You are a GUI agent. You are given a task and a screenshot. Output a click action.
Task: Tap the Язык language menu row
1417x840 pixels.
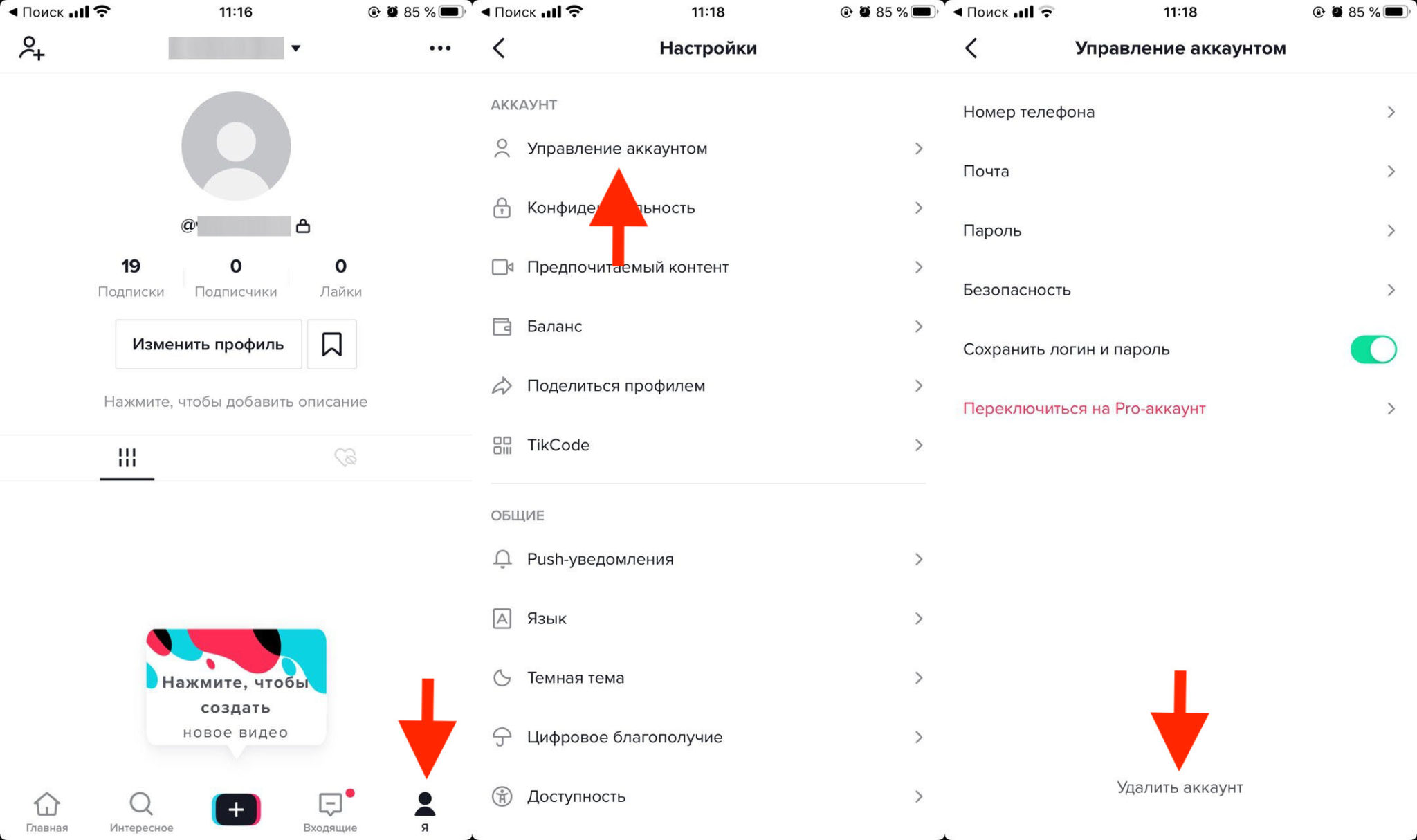click(x=707, y=618)
